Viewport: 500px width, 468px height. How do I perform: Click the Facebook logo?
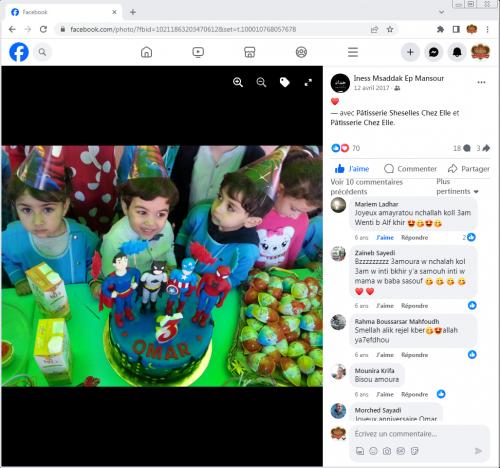tap(19, 52)
